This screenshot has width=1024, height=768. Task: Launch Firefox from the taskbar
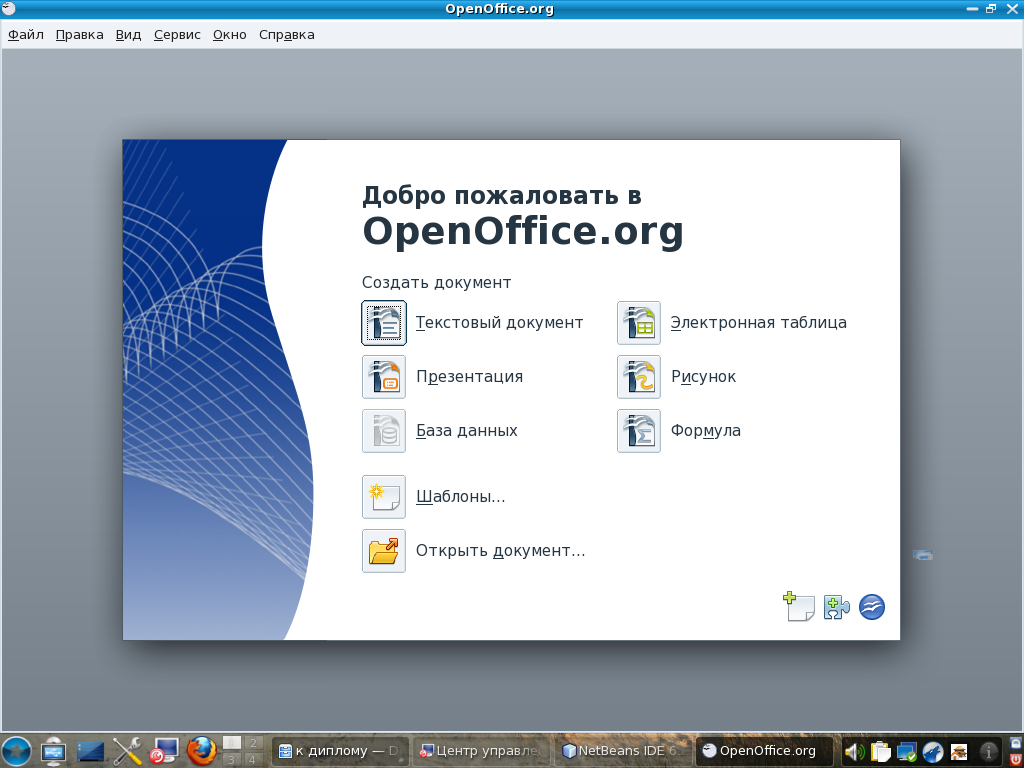202,751
